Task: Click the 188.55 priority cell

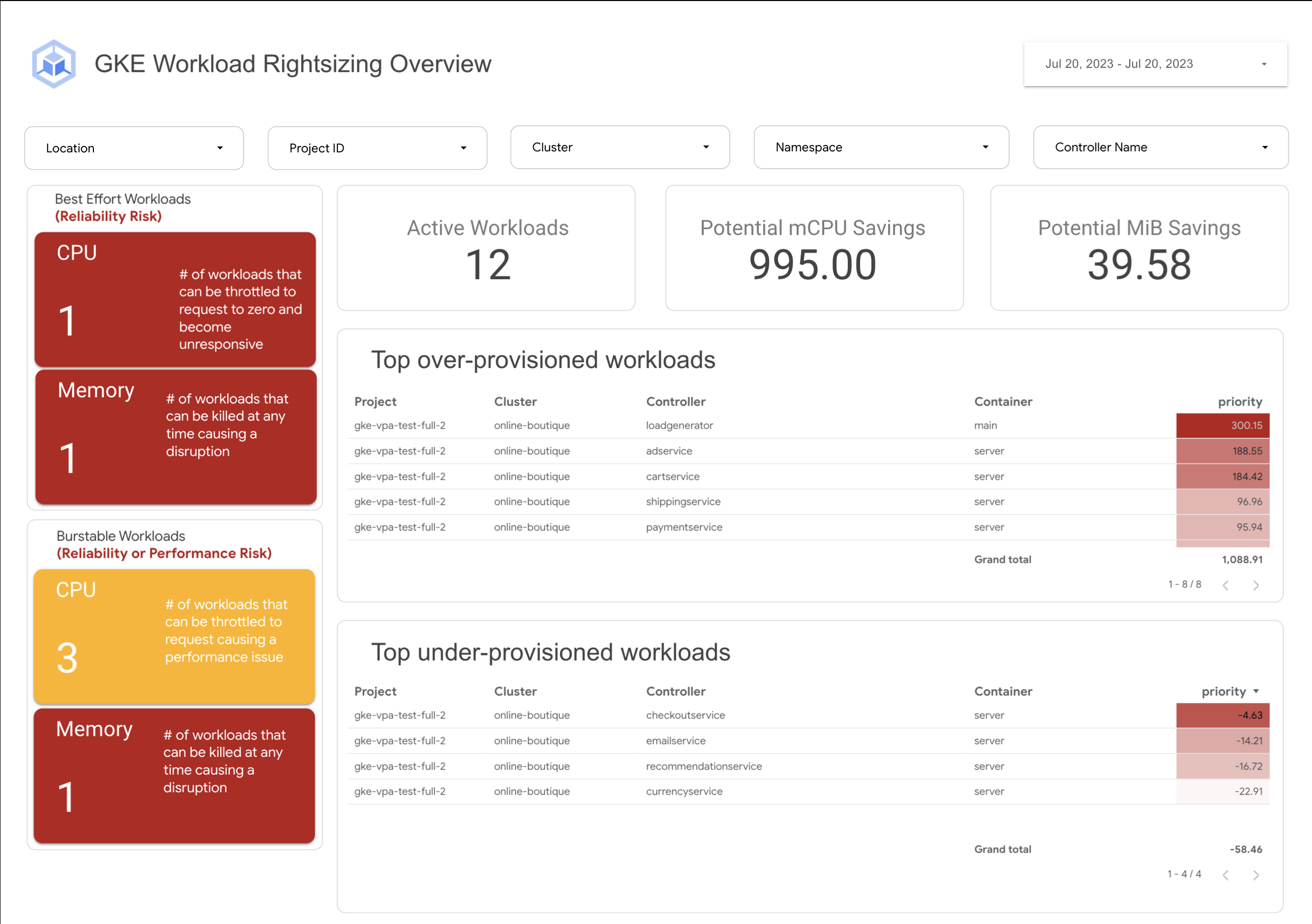Action: [1223, 451]
